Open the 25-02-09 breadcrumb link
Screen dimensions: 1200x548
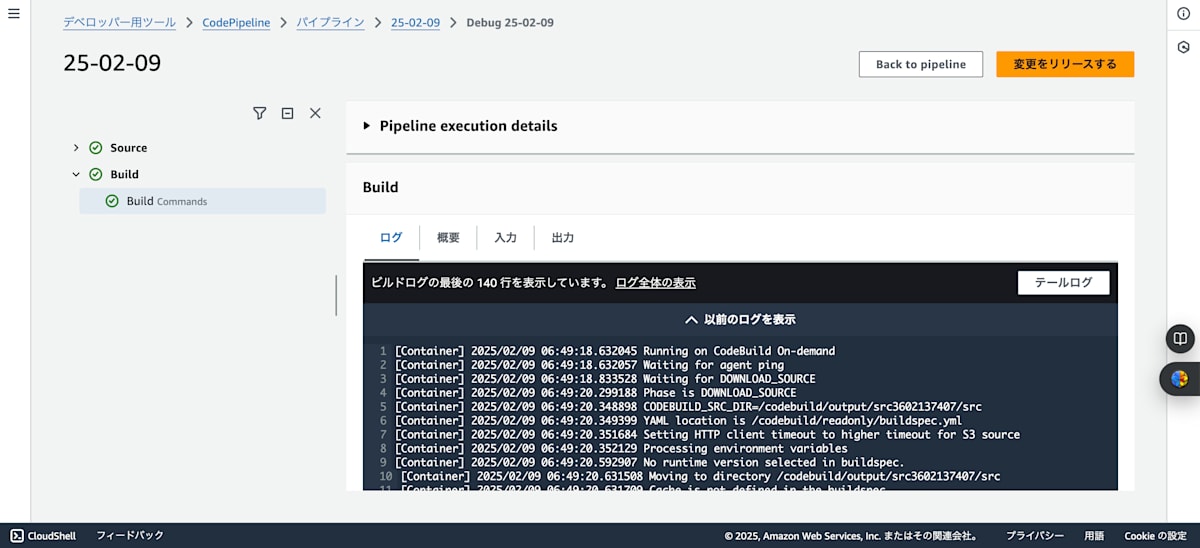pos(415,22)
